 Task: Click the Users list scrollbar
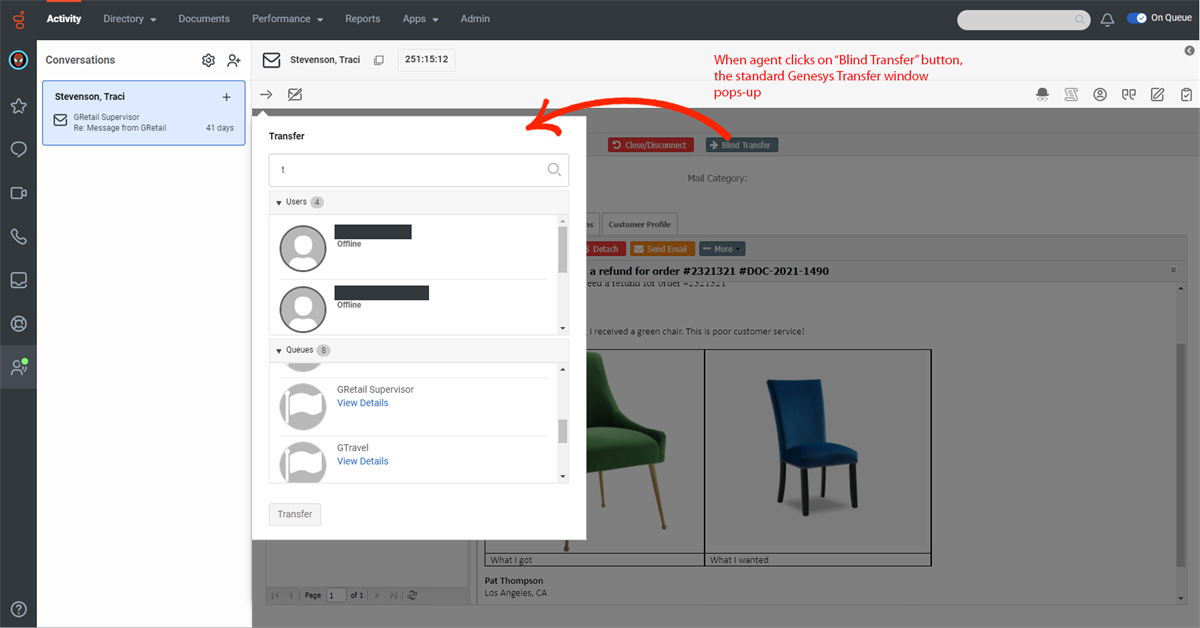[x=563, y=250]
